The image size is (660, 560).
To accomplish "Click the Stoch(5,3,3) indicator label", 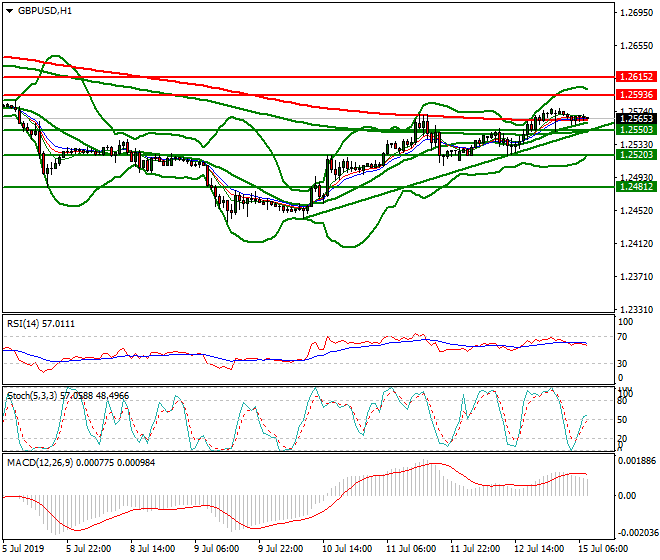I will 68,396.
